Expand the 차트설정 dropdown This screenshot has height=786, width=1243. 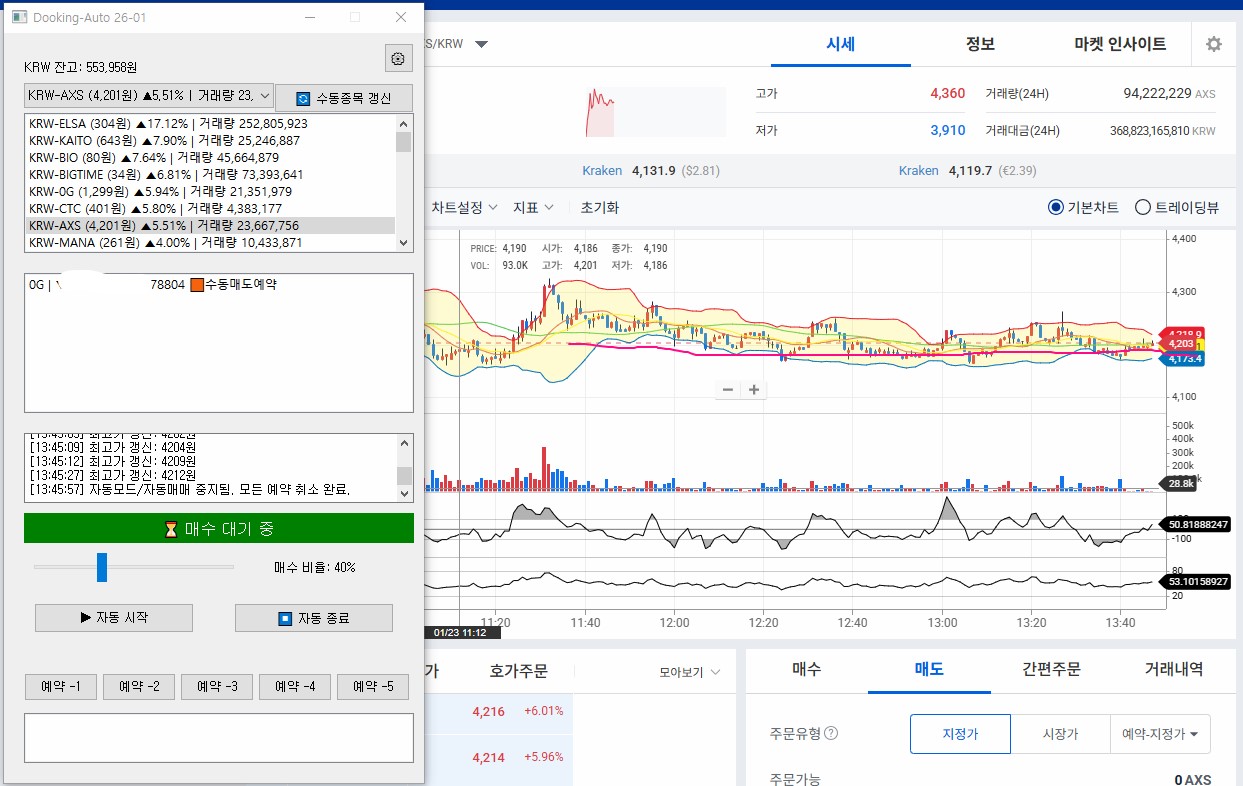click(464, 207)
